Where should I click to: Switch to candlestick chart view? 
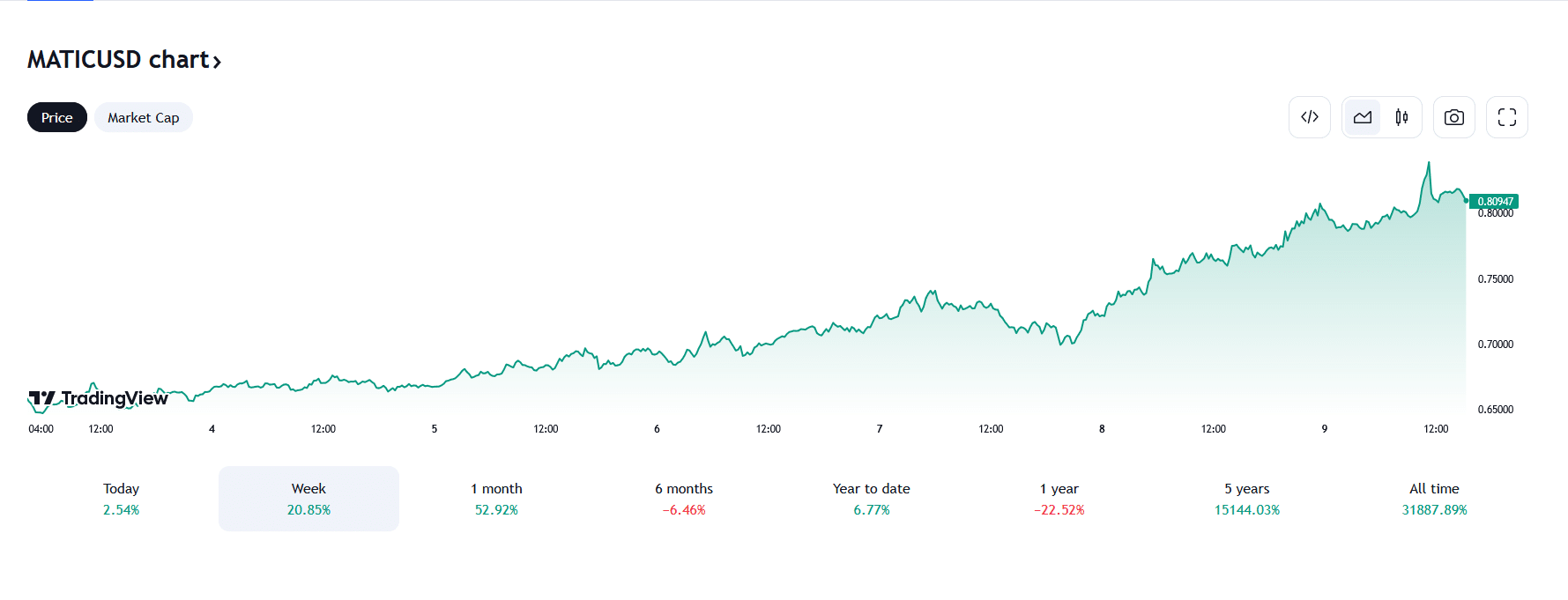tap(1401, 117)
